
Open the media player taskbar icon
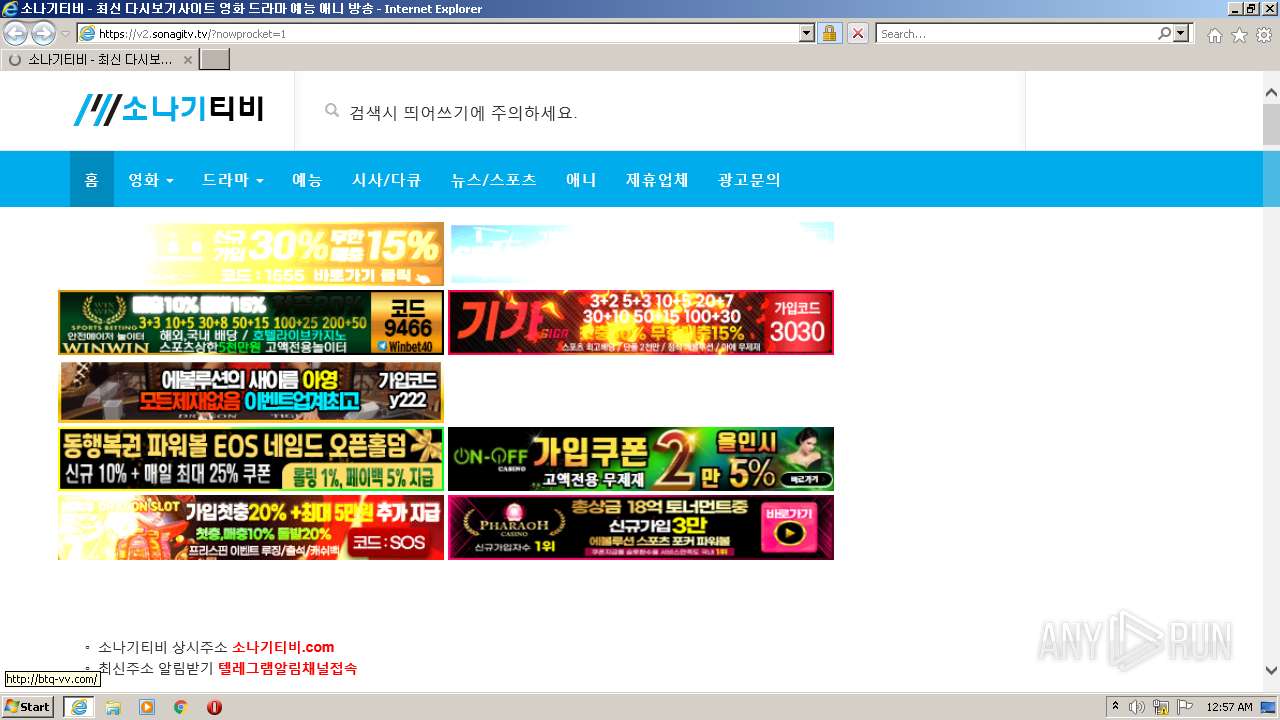point(147,707)
